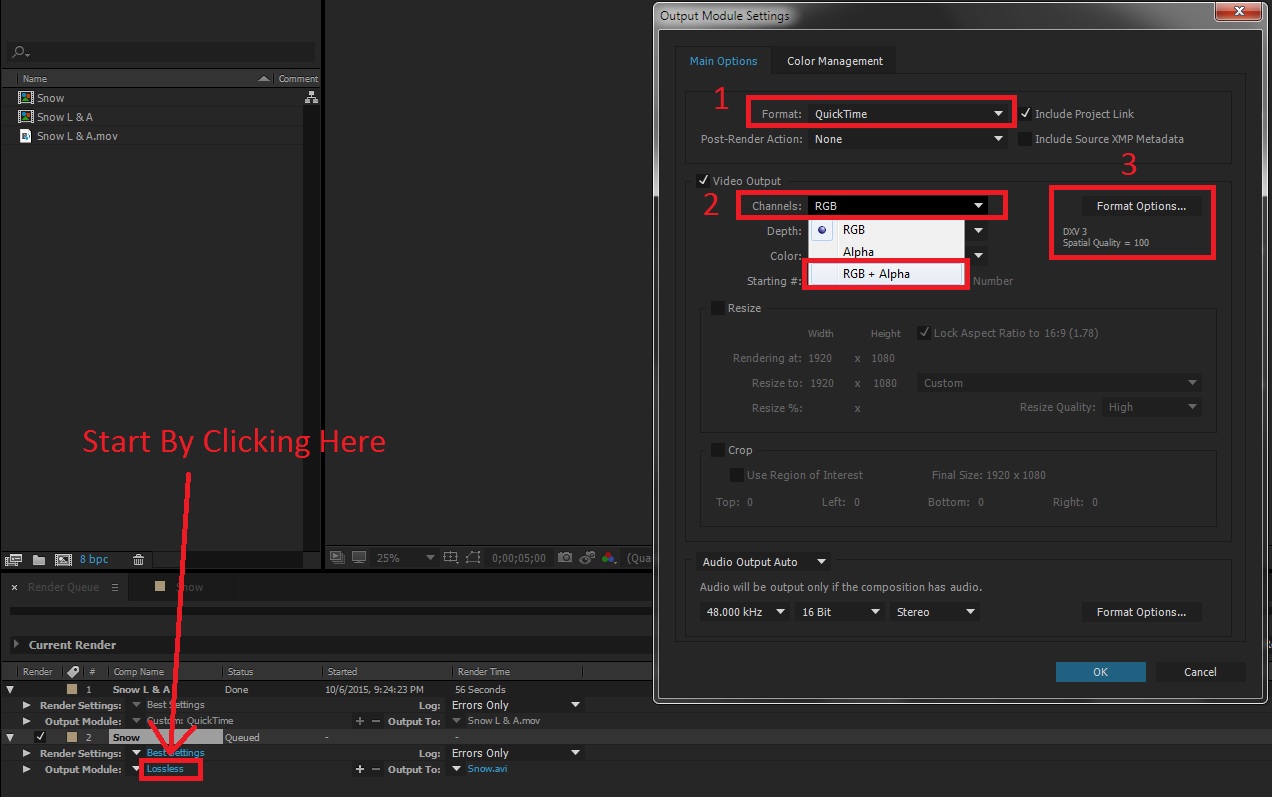Image resolution: width=1272 pixels, height=797 pixels.
Task: Click the Interpret Footage icon in Project panel
Action: [x=14, y=560]
